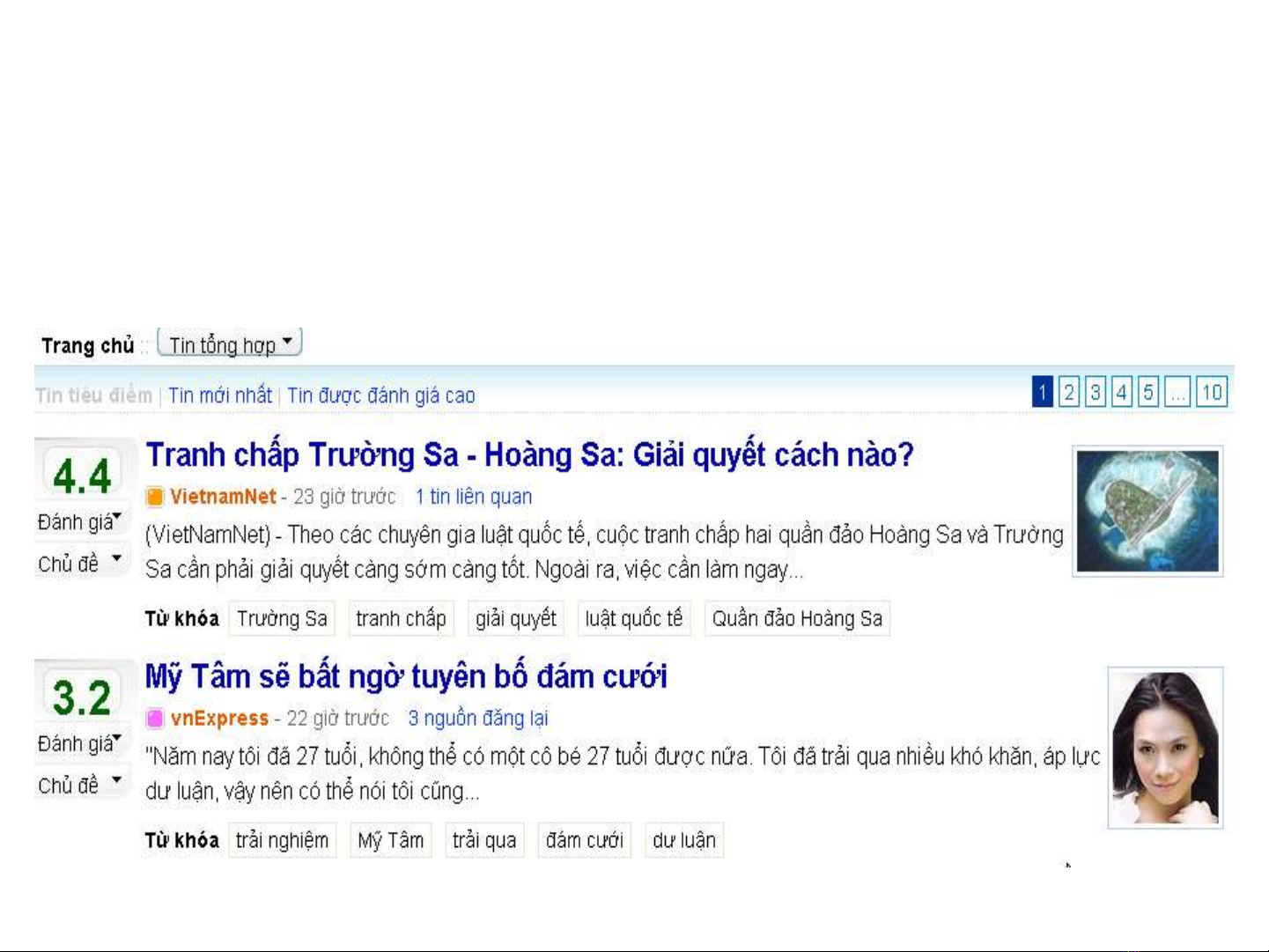Screen dimensions: 1269x952
Task: Select the Tin tiêu điểm tab
Action: [94, 395]
